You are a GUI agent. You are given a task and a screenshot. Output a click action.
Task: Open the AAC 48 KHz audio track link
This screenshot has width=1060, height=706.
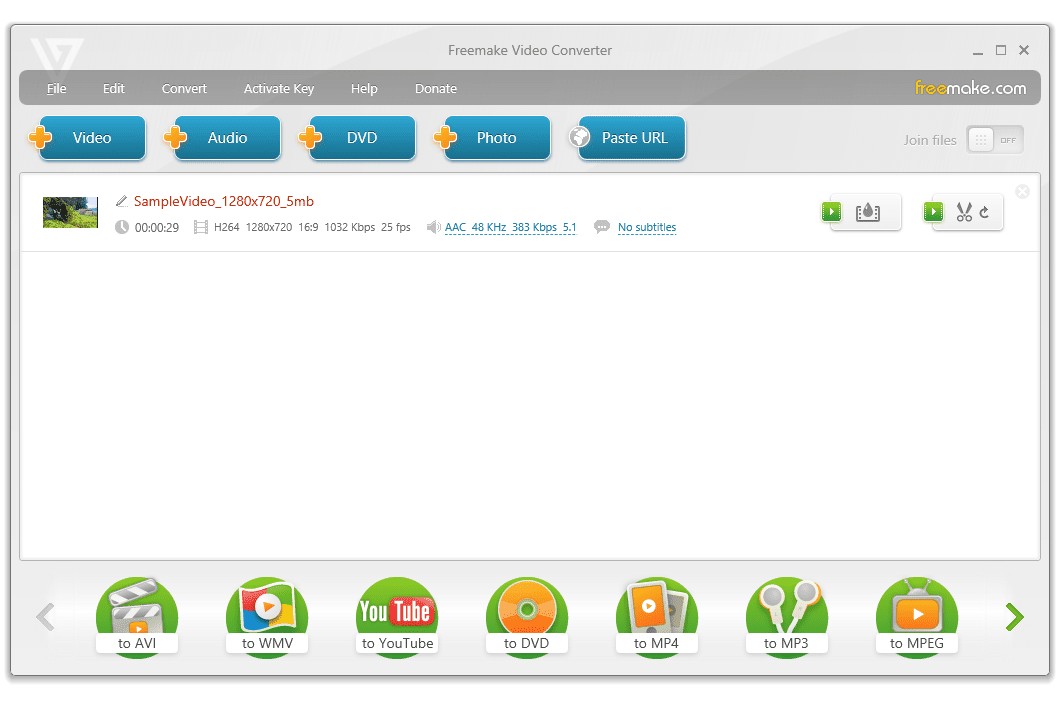[511, 227]
